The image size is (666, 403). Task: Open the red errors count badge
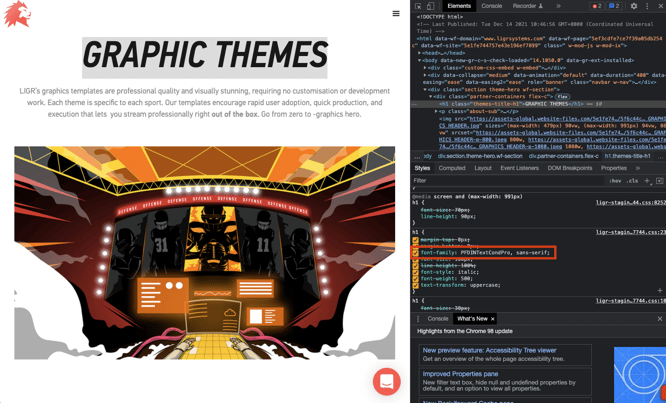[597, 6]
